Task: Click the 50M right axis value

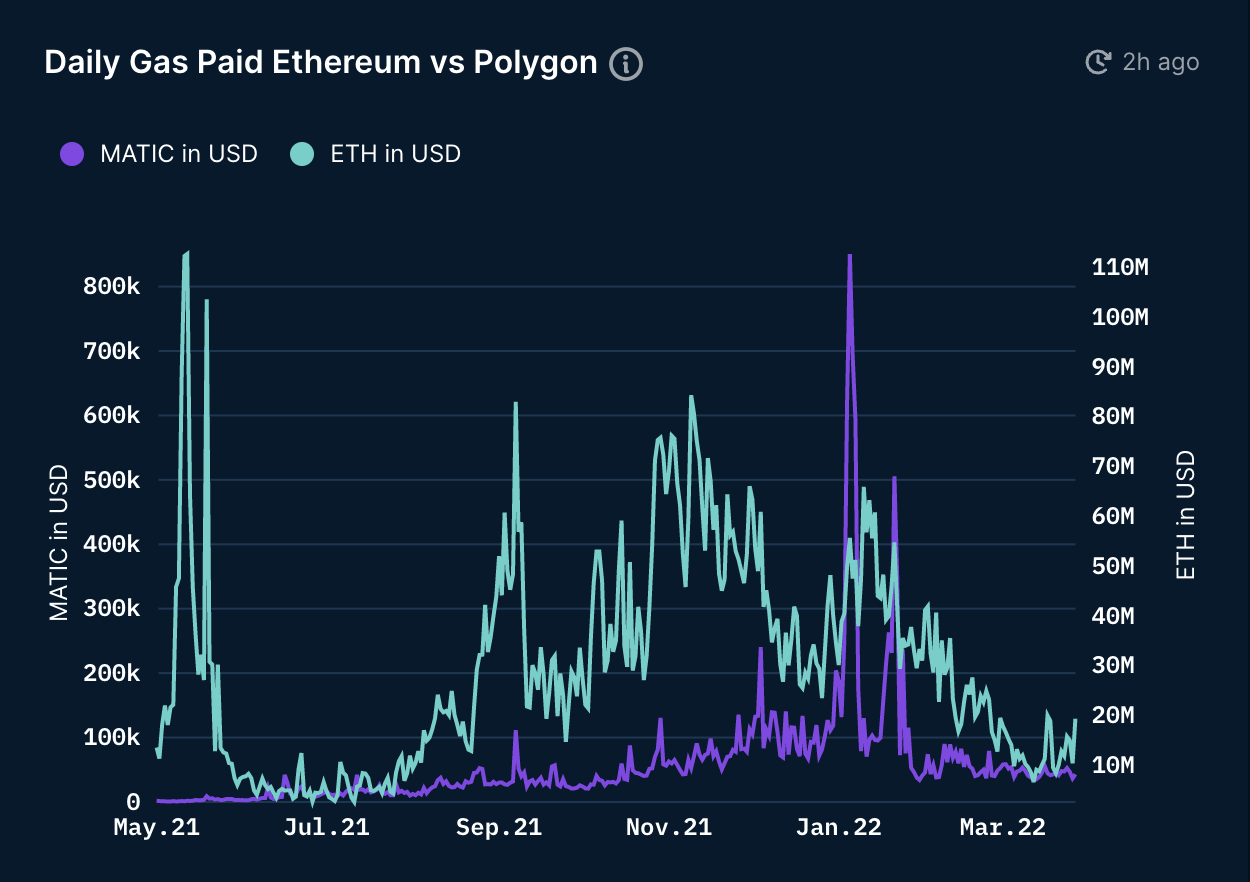Action: coord(1112,566)
